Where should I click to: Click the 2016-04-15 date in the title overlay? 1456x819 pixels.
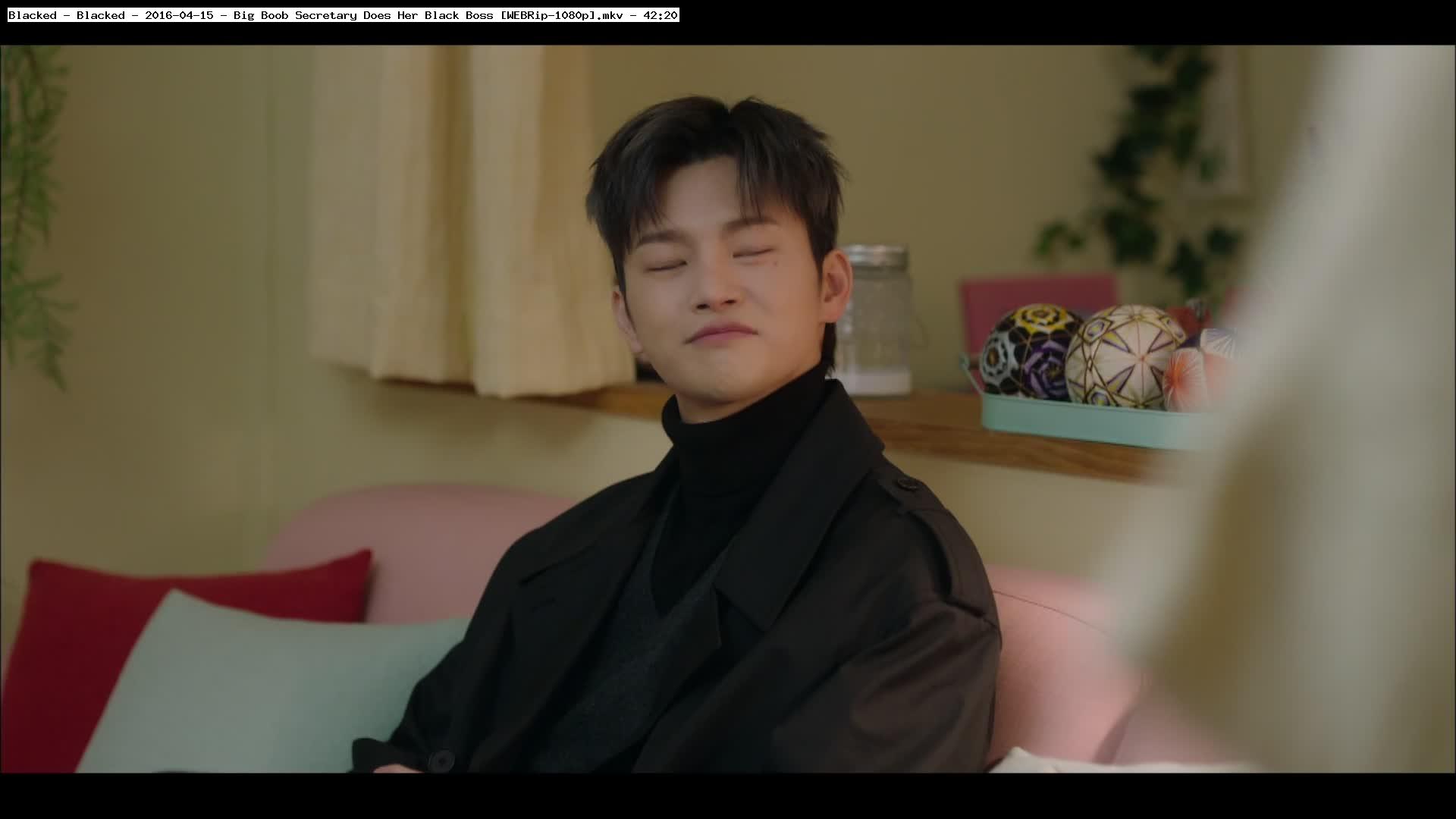[x=179, y=15]
